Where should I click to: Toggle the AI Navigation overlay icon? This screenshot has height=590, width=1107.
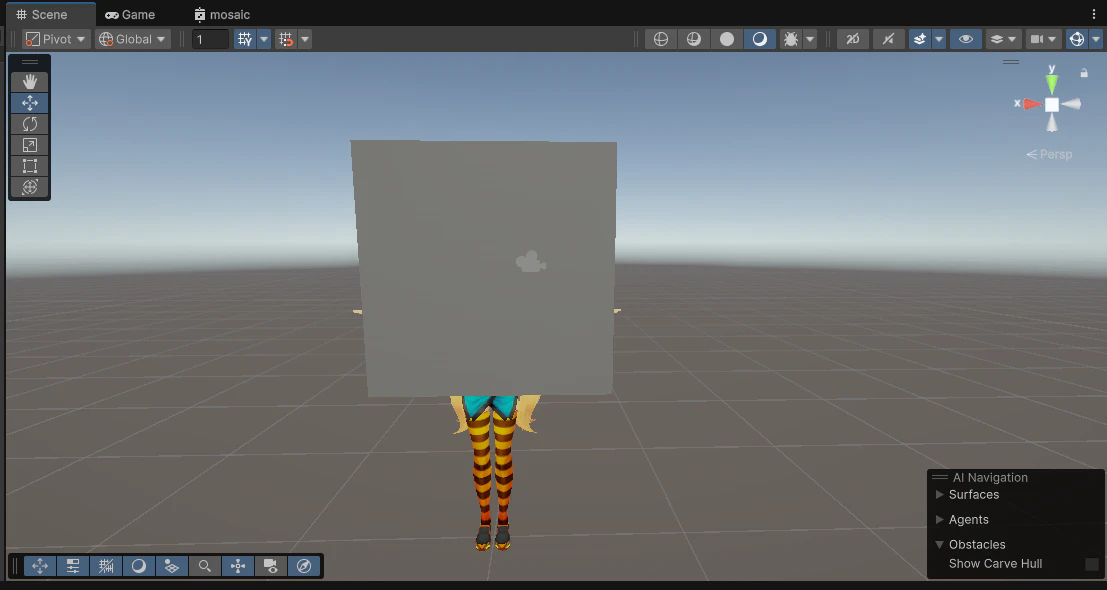[x=172, y=566]
